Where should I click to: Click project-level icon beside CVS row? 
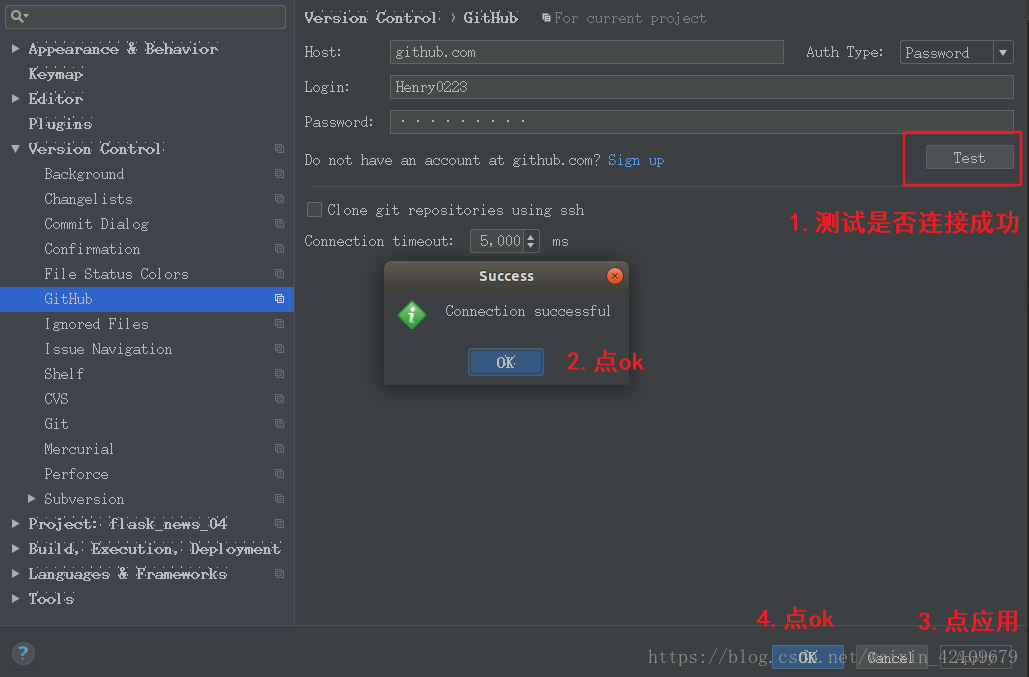click(280, 398)
